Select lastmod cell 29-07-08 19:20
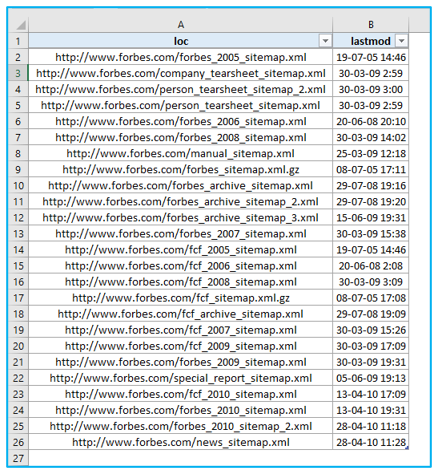Image resolution: width=440 pixels, height=476 pixels. pos(371,202)
